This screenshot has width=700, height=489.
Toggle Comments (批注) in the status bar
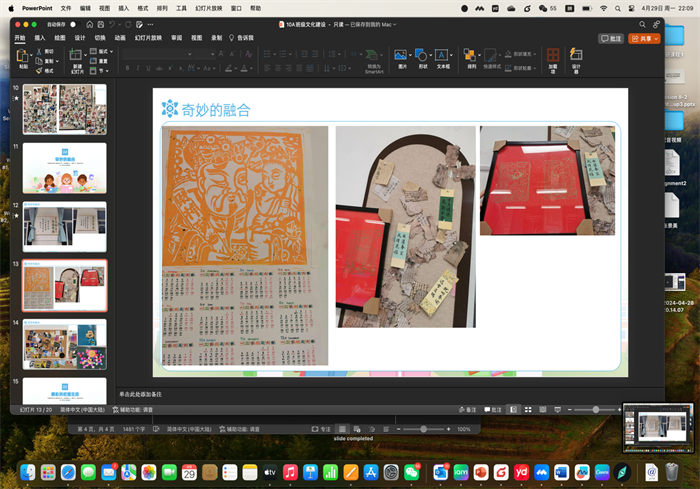coord(493,410)
